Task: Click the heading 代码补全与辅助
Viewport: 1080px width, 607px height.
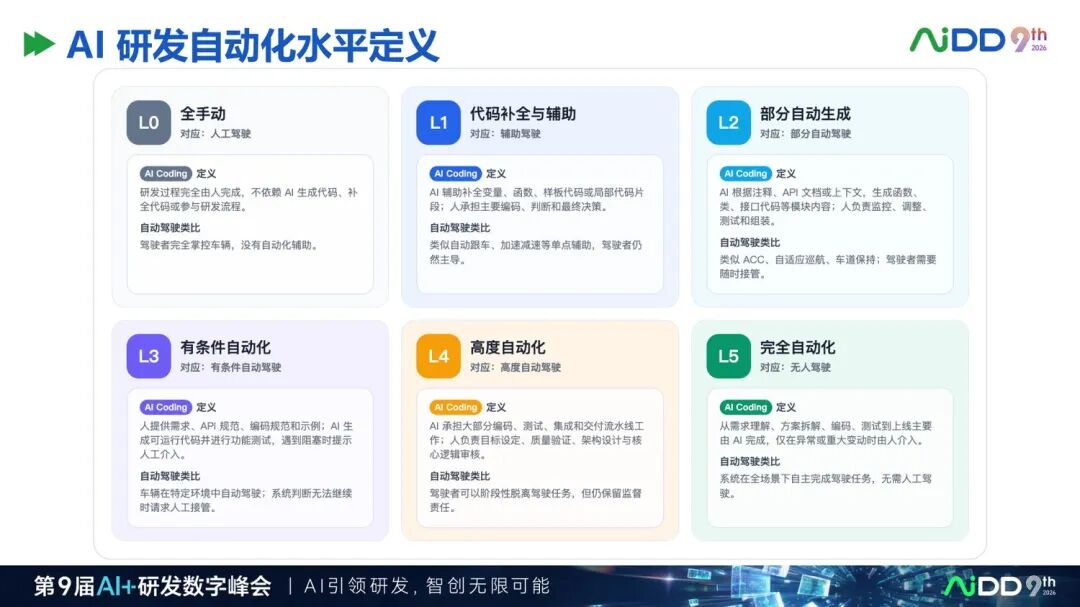Action: (523, 114)
